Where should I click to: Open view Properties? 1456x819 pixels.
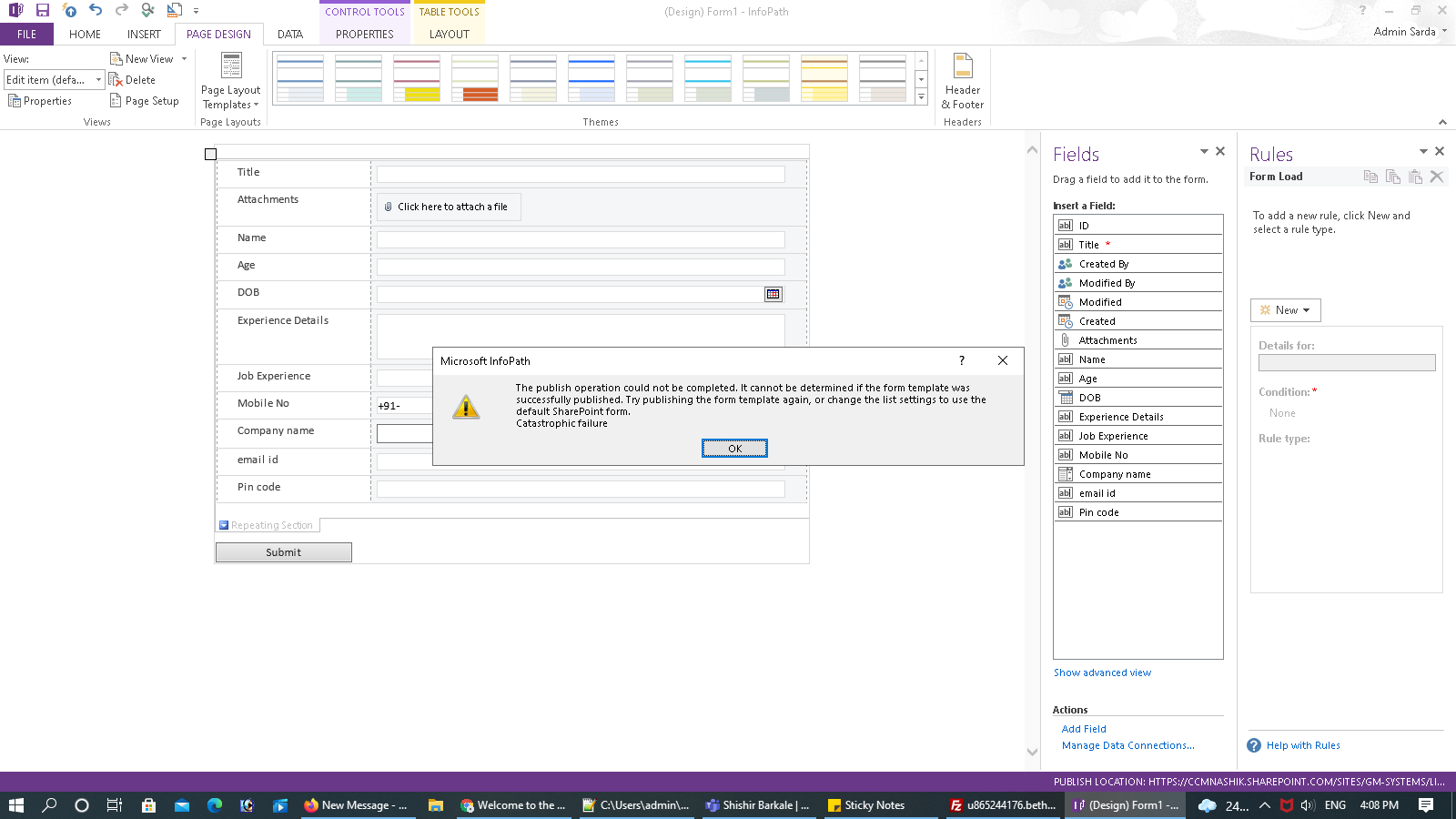click(x=40, y=101)
